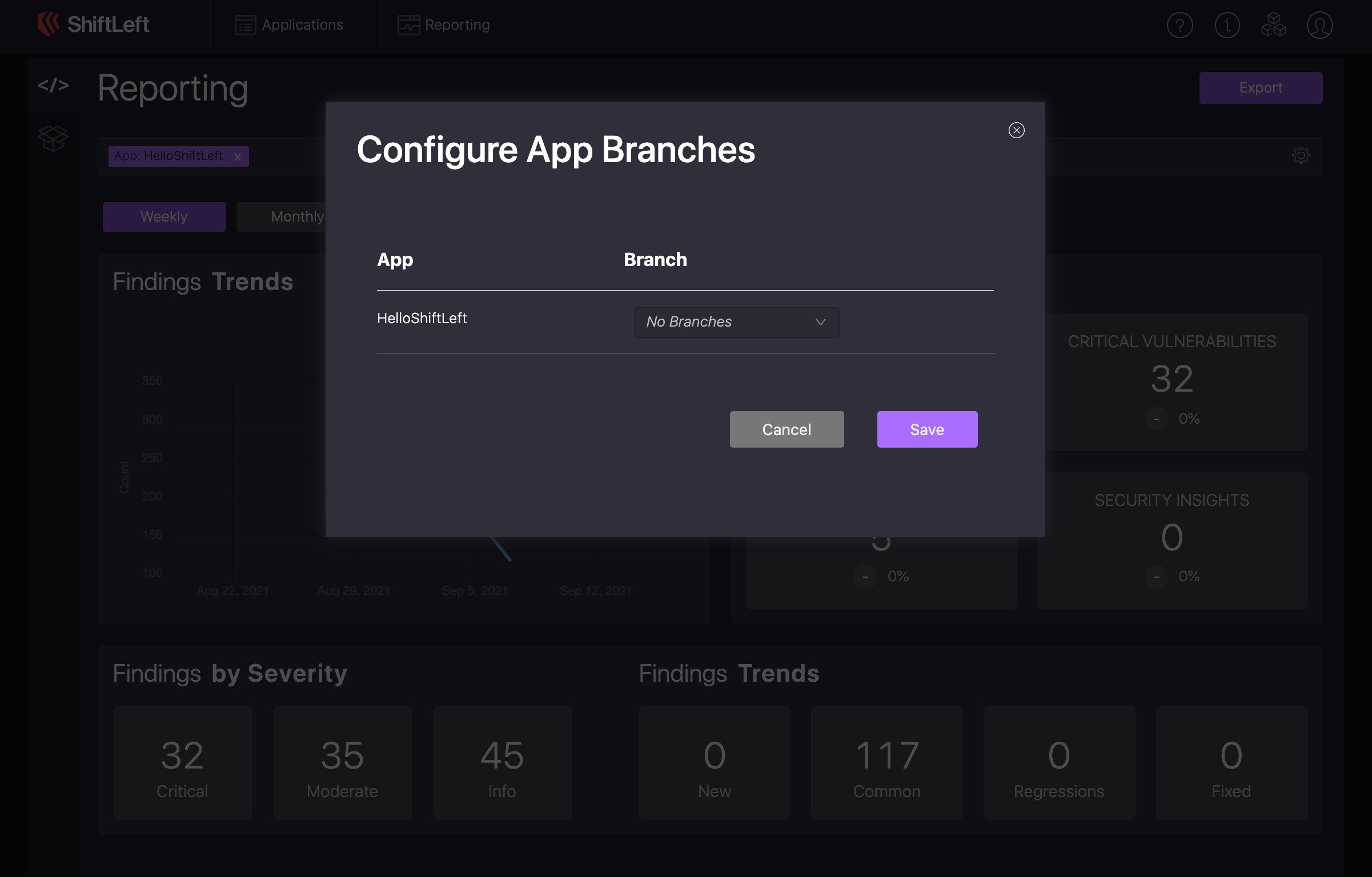1372x877 pixels.
Task: Remove the App: HelloShiftLeft filter tag
Action: (x=238, y=156)
